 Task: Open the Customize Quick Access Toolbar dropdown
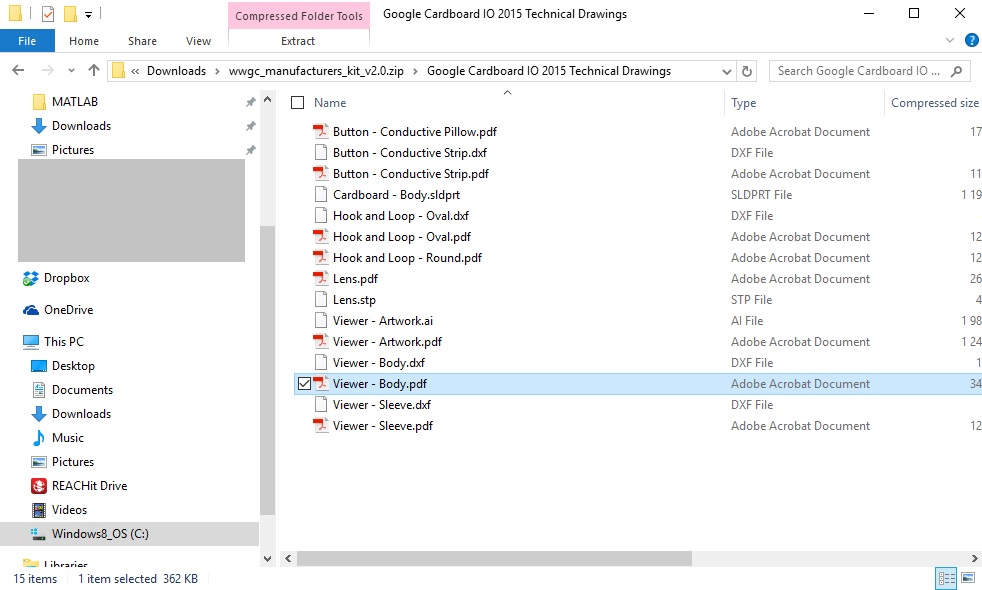pos(88,15)
